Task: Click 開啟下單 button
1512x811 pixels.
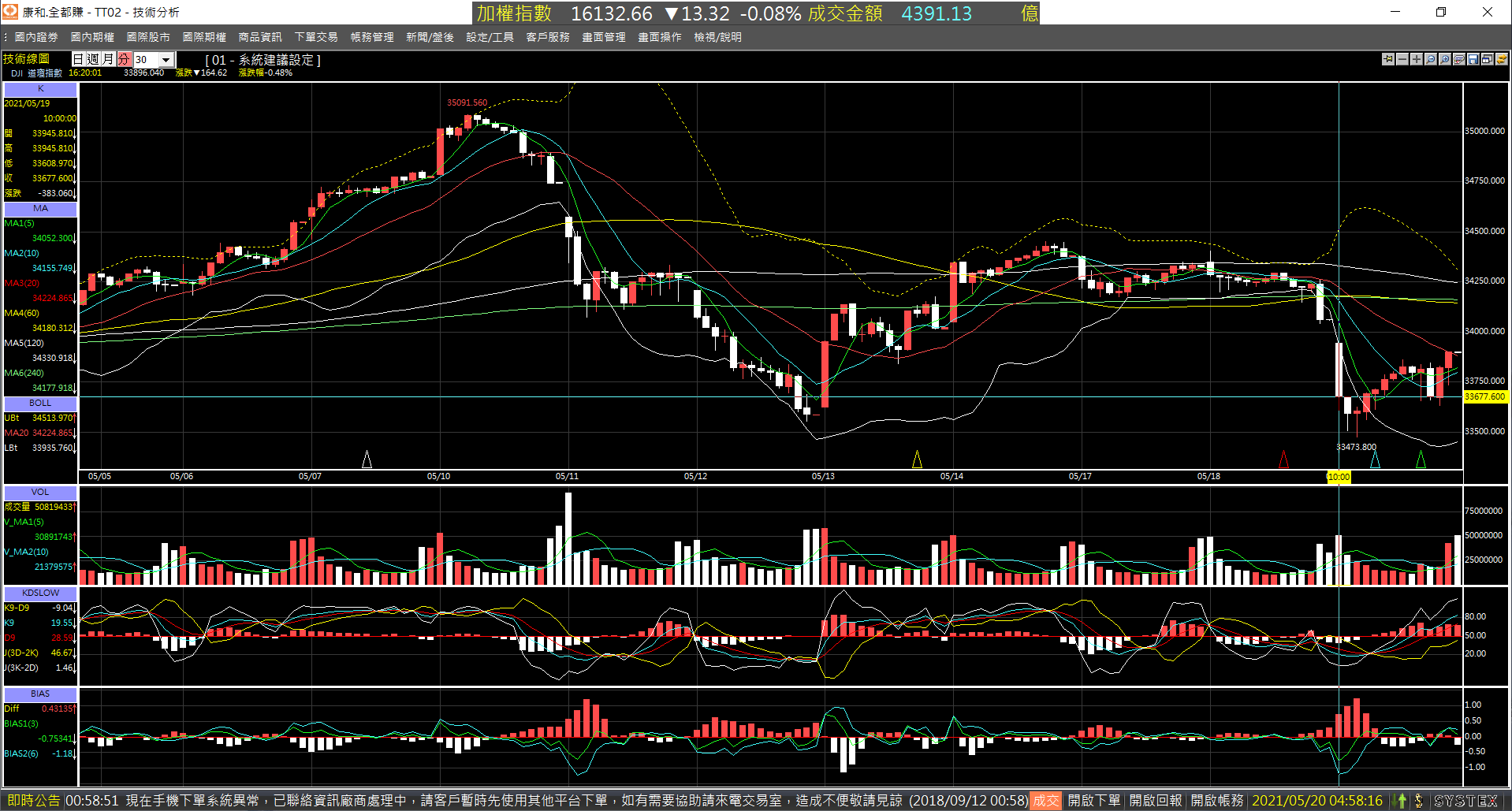Action: point(1094,800)
